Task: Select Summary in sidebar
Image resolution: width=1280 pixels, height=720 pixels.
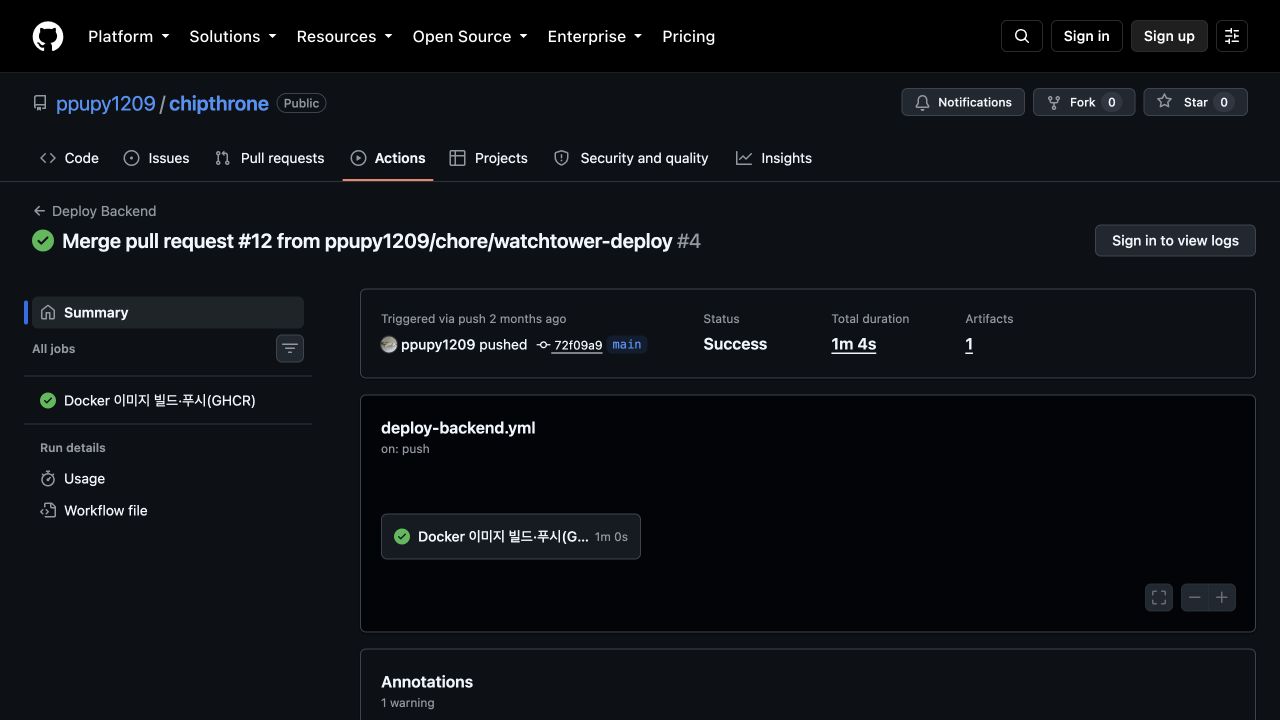Action: (x=168, y=312)
